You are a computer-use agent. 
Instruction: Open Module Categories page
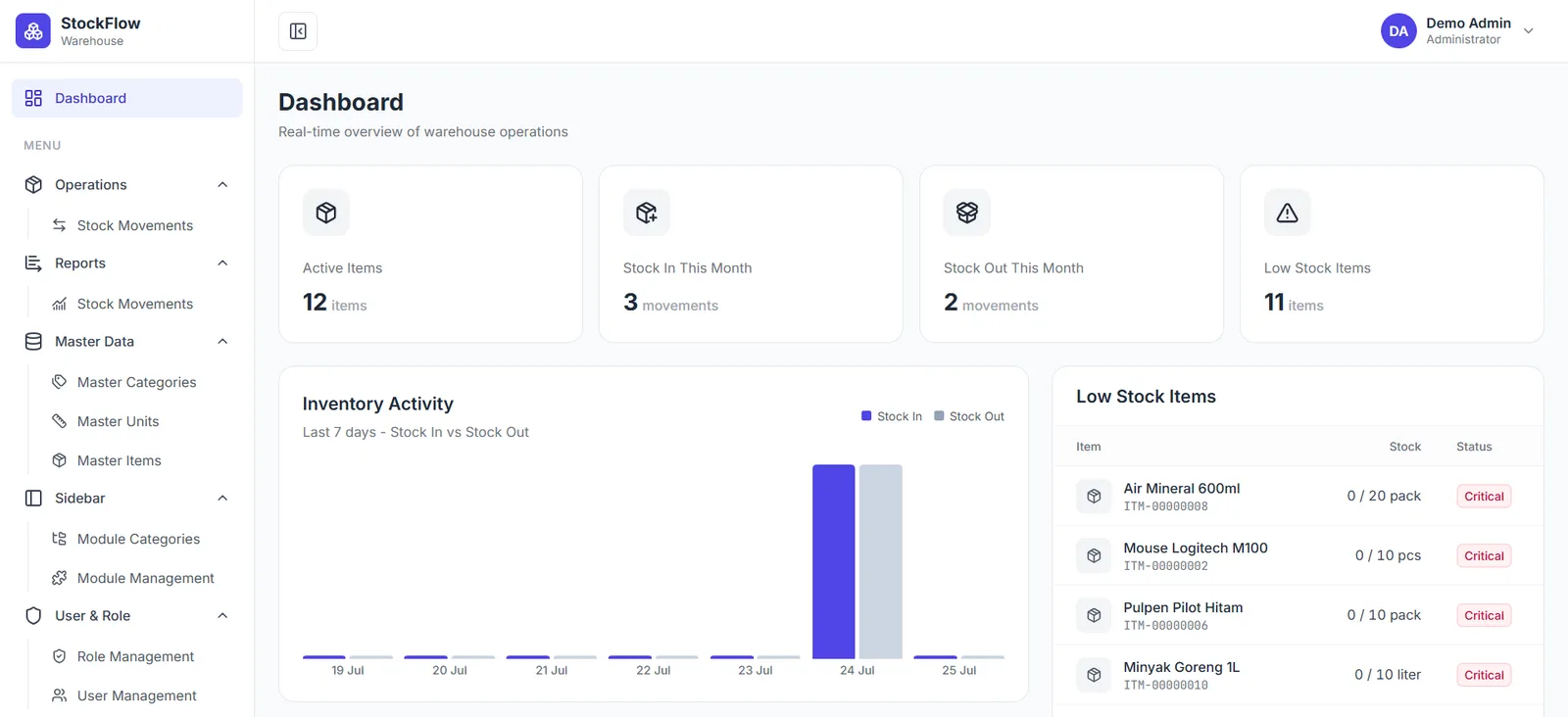(138, 539)
